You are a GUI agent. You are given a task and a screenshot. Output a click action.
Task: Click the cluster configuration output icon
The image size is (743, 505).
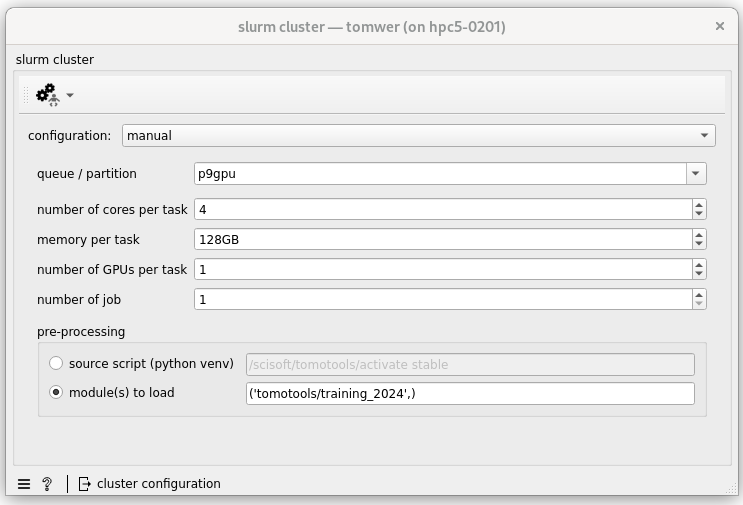point(84,484)
